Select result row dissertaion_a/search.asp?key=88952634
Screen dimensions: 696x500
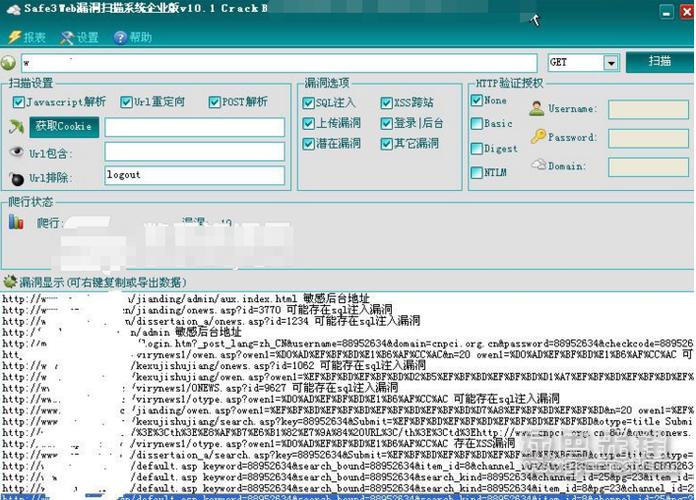(x=347, y=455)
